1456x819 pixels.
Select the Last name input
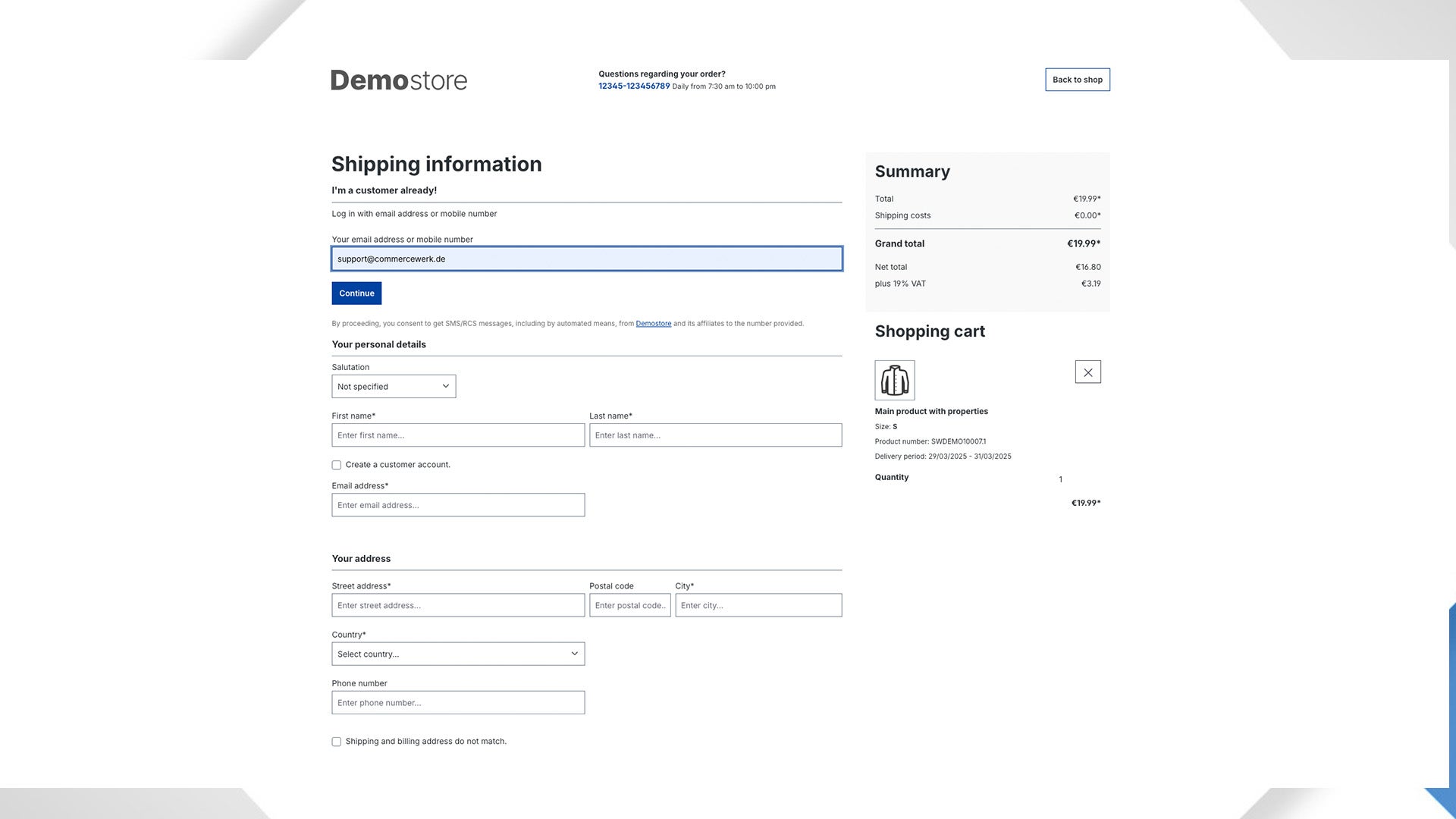(x=715, y=435)
